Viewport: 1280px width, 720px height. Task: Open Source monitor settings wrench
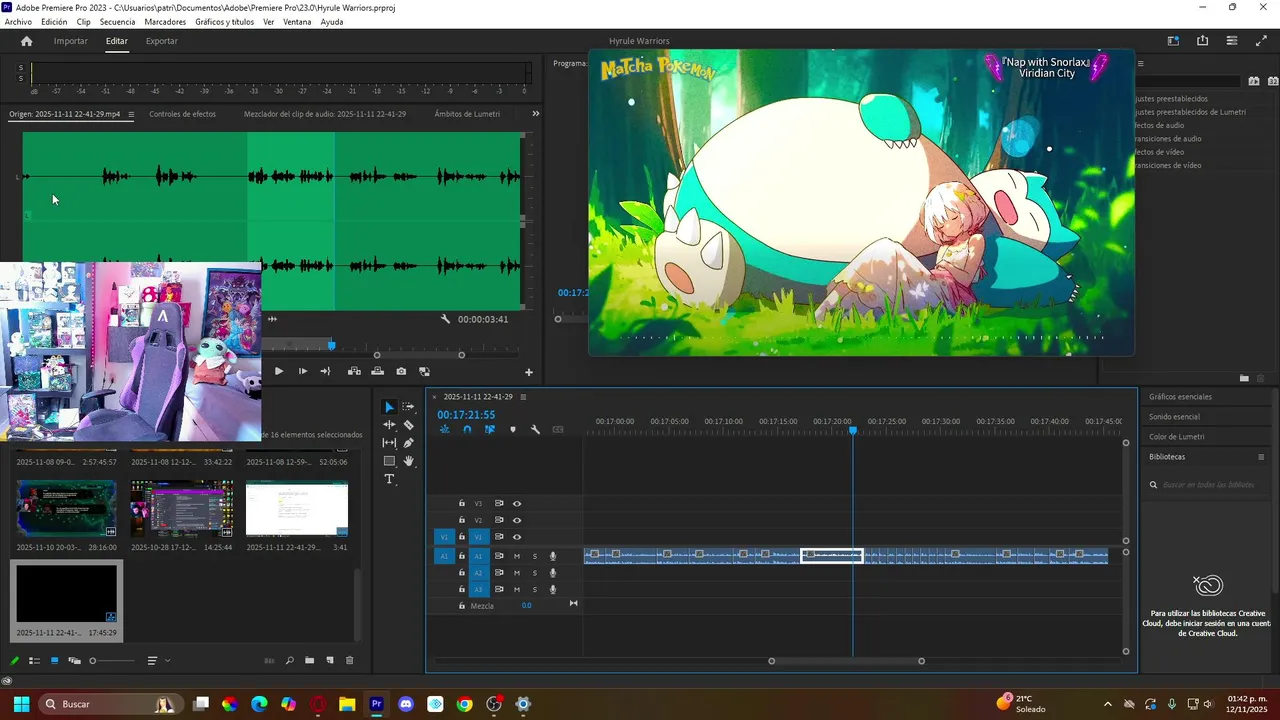(445, 319)
